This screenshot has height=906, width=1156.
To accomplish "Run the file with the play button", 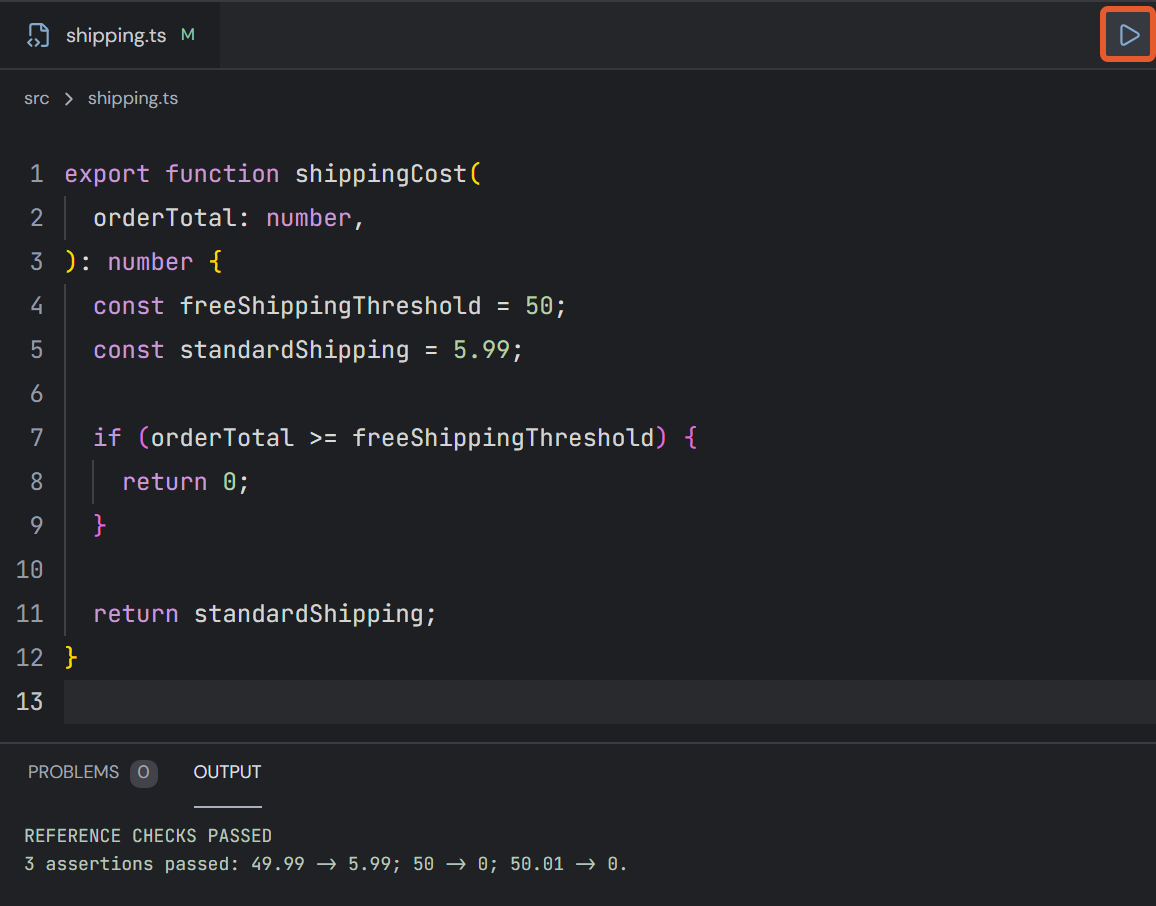I will click(x=1128, y=35).
